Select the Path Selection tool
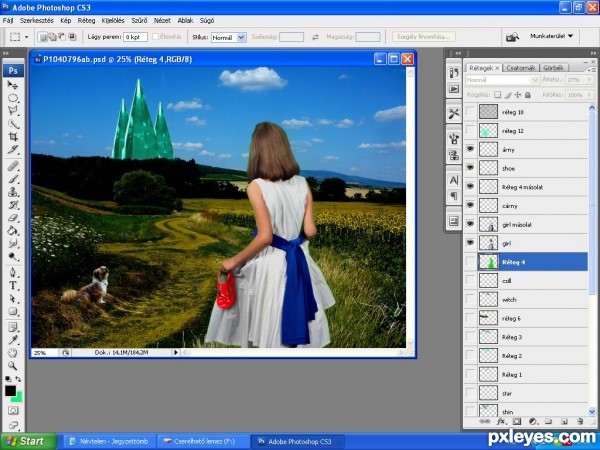The image size is (600, 450). (x=13, y=298)
